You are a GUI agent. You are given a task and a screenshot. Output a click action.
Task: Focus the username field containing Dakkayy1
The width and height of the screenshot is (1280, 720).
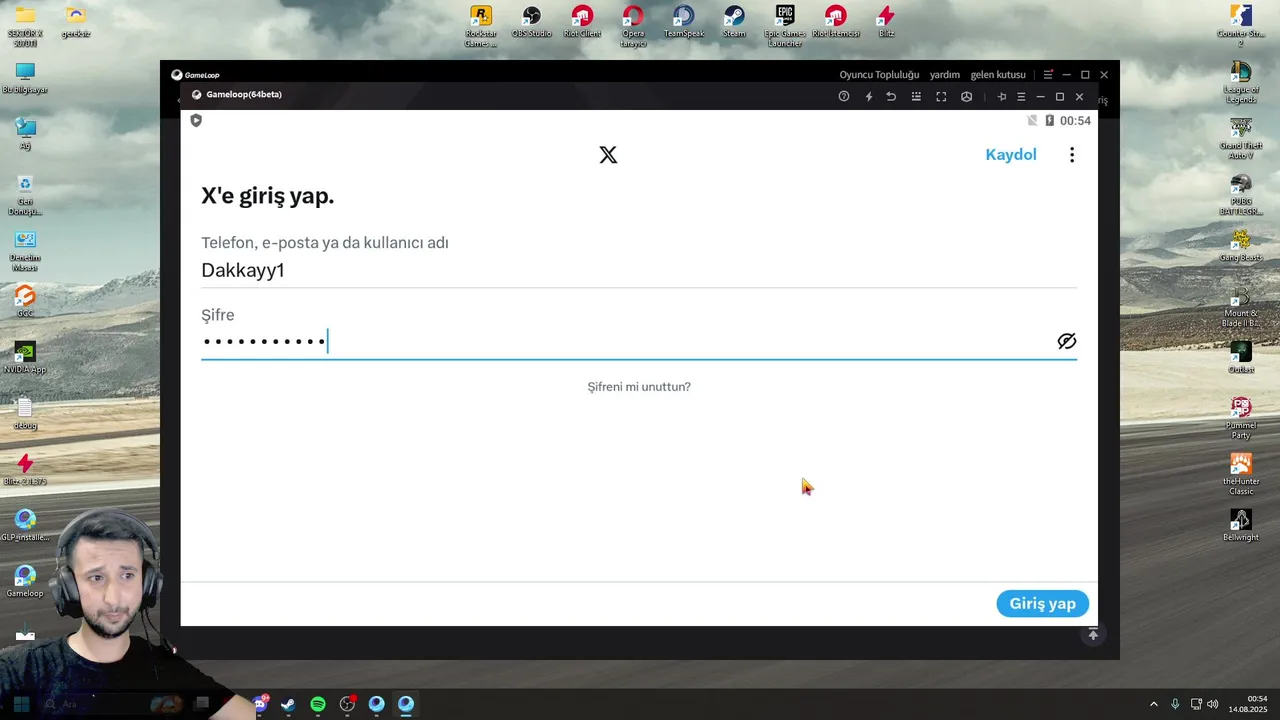(639, 270)
